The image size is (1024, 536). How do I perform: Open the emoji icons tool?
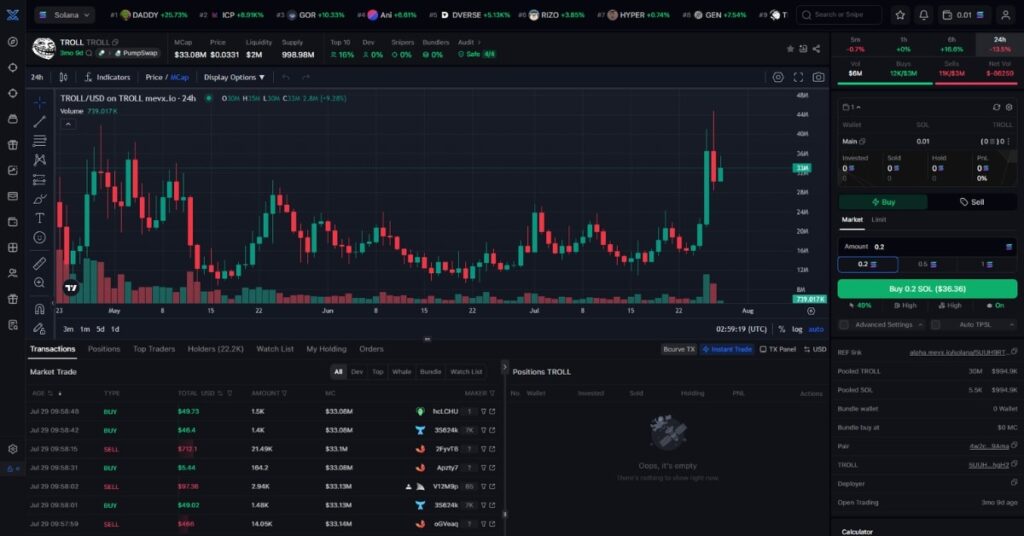[39, 238]
